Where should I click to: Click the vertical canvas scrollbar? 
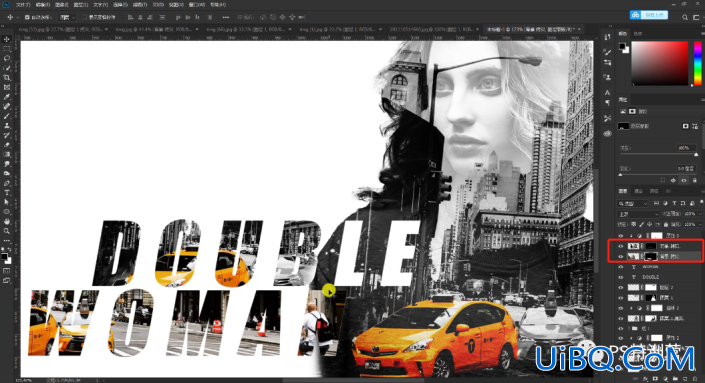596,220
